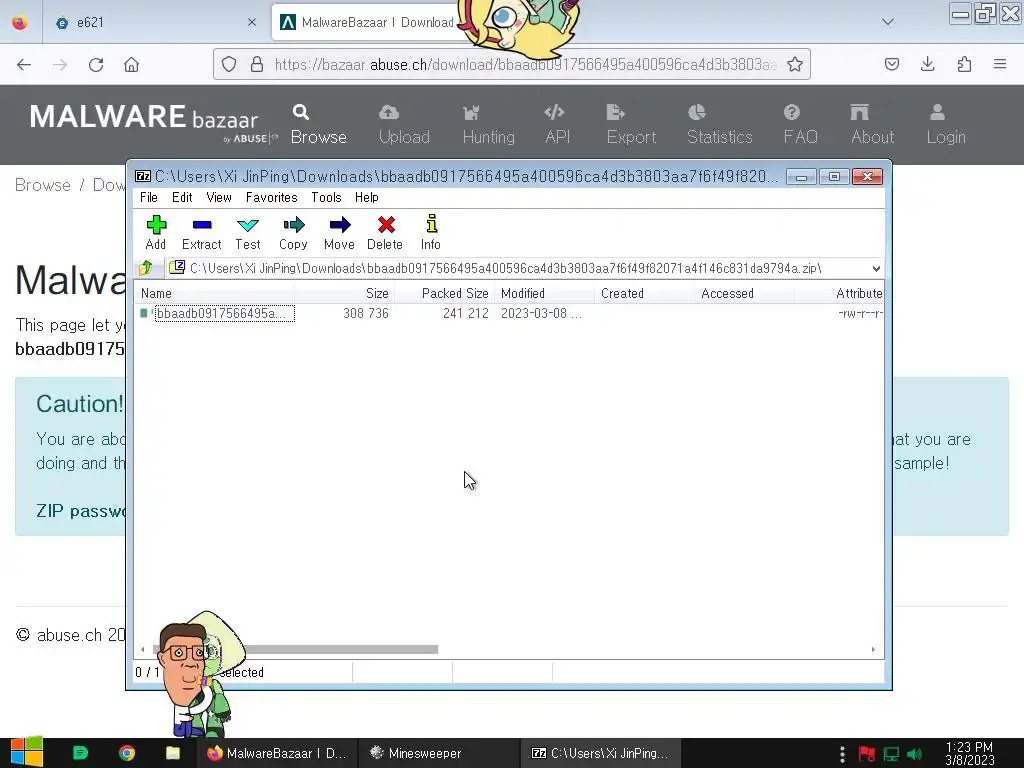
Task: Close the e621 browser tab
Action: [252, 22]
